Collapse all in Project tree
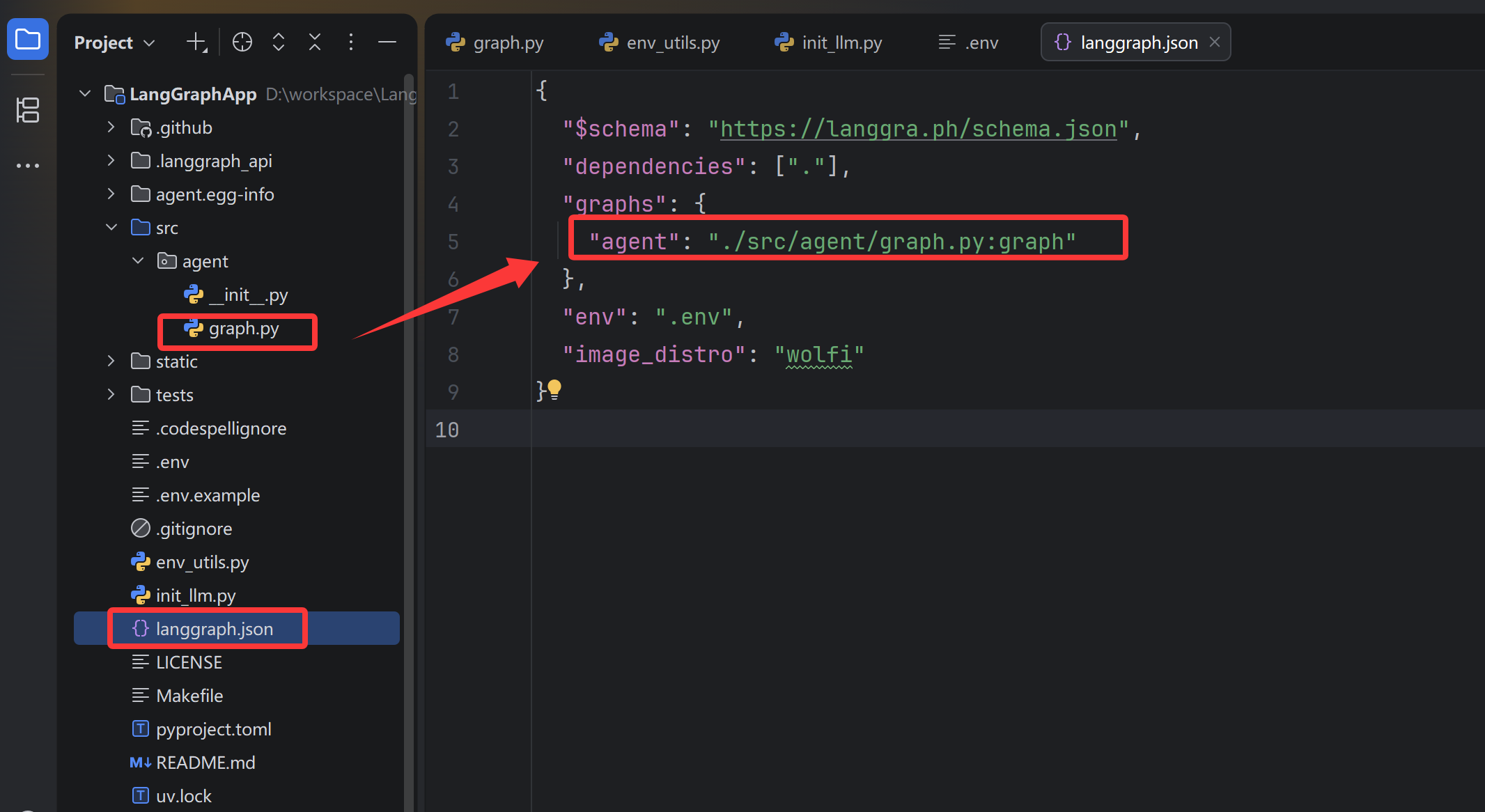1485x812 pixels. [315, 42]
